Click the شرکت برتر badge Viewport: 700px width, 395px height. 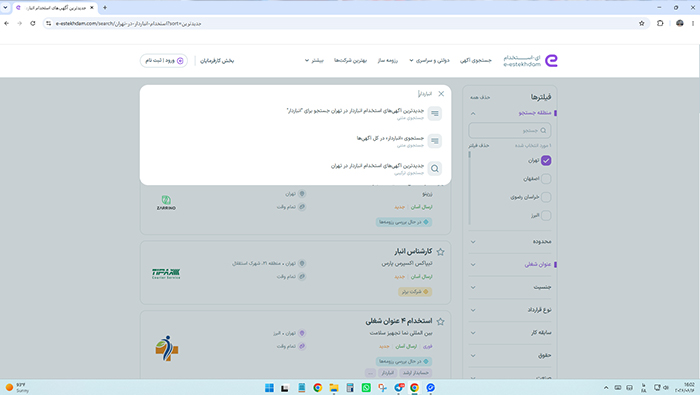click(x=415, y=292)
